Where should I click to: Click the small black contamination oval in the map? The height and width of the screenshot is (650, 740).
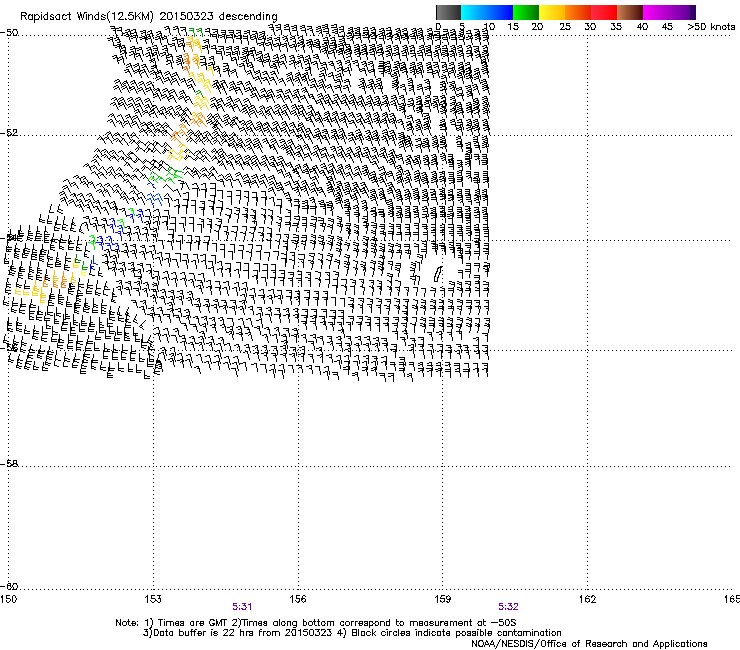438,274
